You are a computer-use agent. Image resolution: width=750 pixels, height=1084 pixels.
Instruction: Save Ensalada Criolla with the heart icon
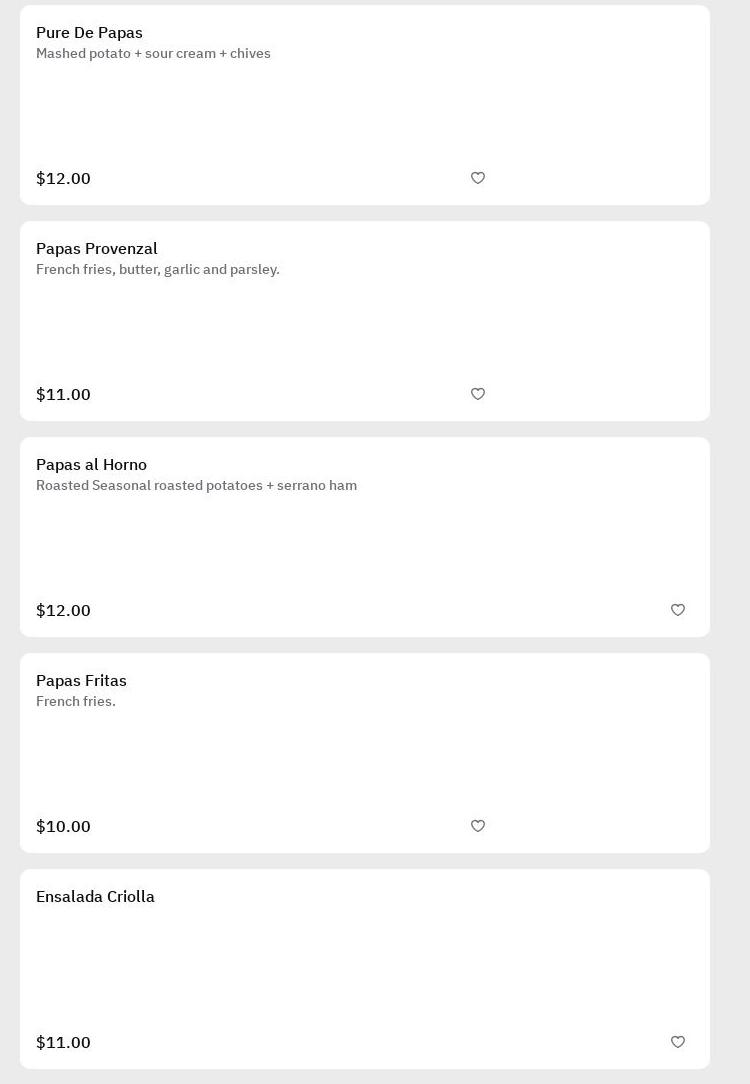pyautogui.click(x=678, y=1042)
